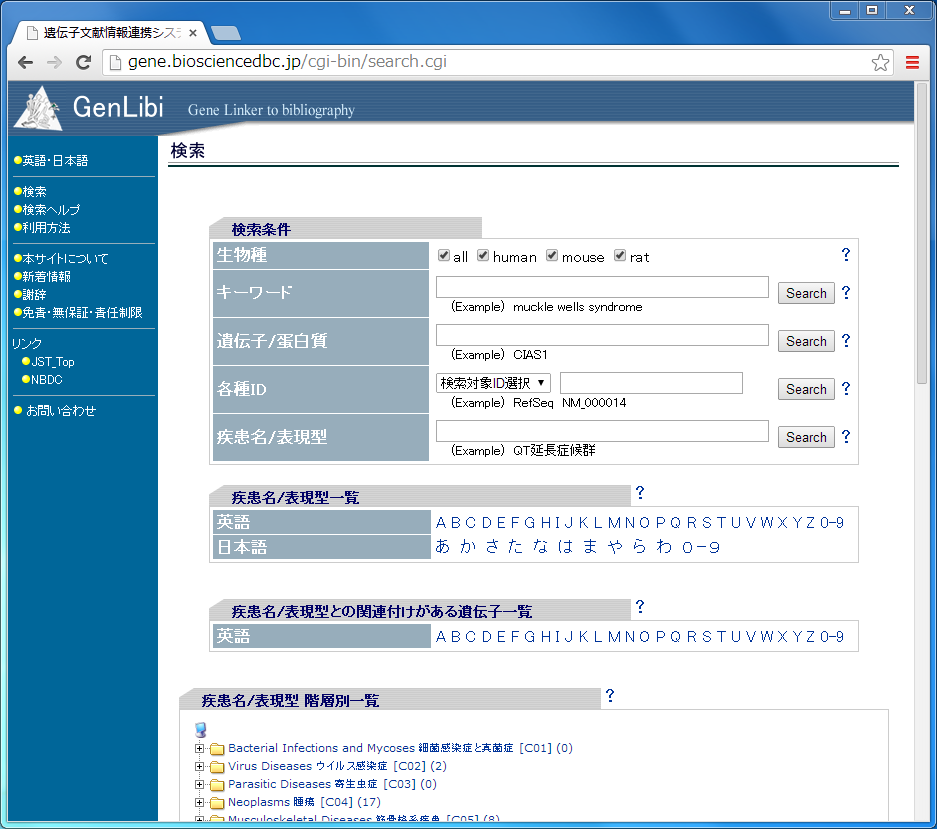Click Search button for 遺伝子/蛋白質
Image resolution: width=937 pixels, height=829 pixels.
pos(805,341)
